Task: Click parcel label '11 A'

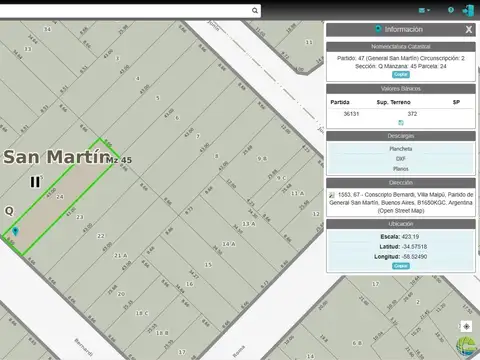Action: (297, 193)
